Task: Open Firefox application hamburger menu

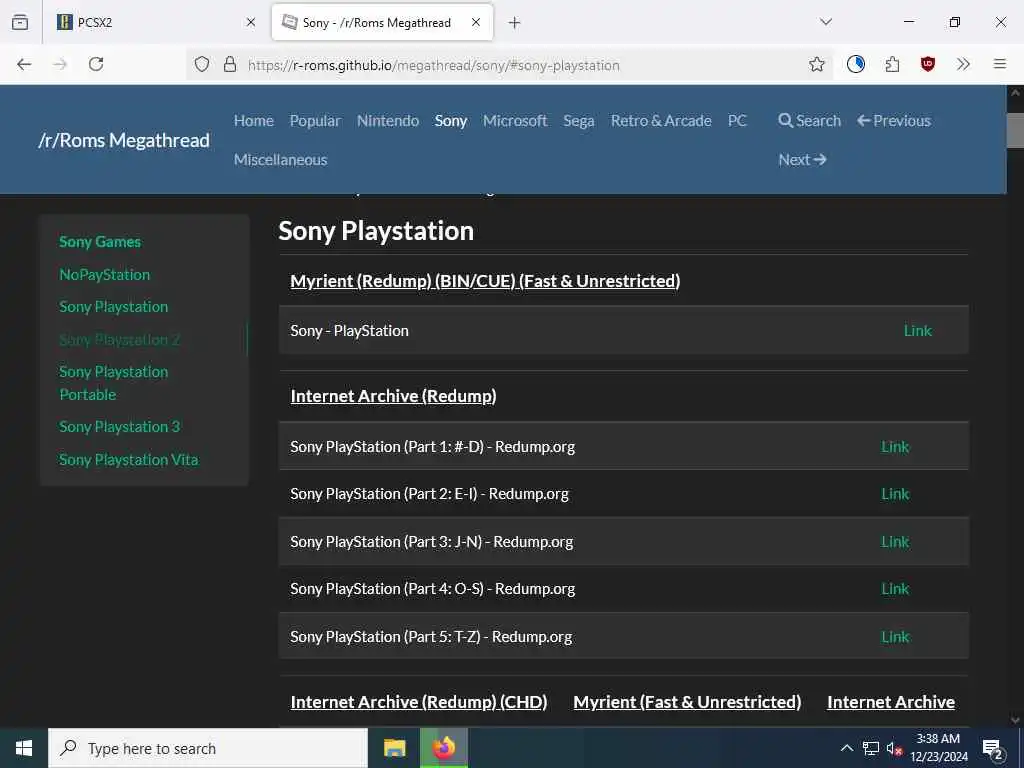Action: 999,64
